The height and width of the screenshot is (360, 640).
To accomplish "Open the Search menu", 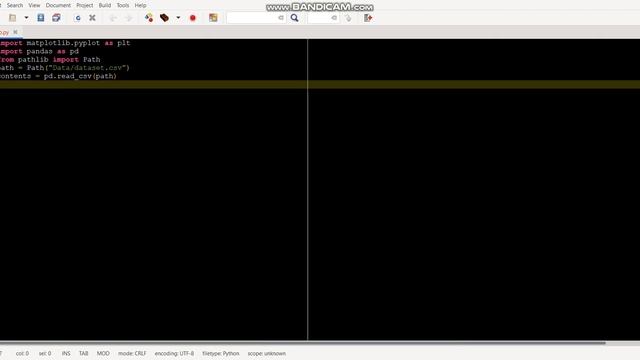I will (15, 5).
